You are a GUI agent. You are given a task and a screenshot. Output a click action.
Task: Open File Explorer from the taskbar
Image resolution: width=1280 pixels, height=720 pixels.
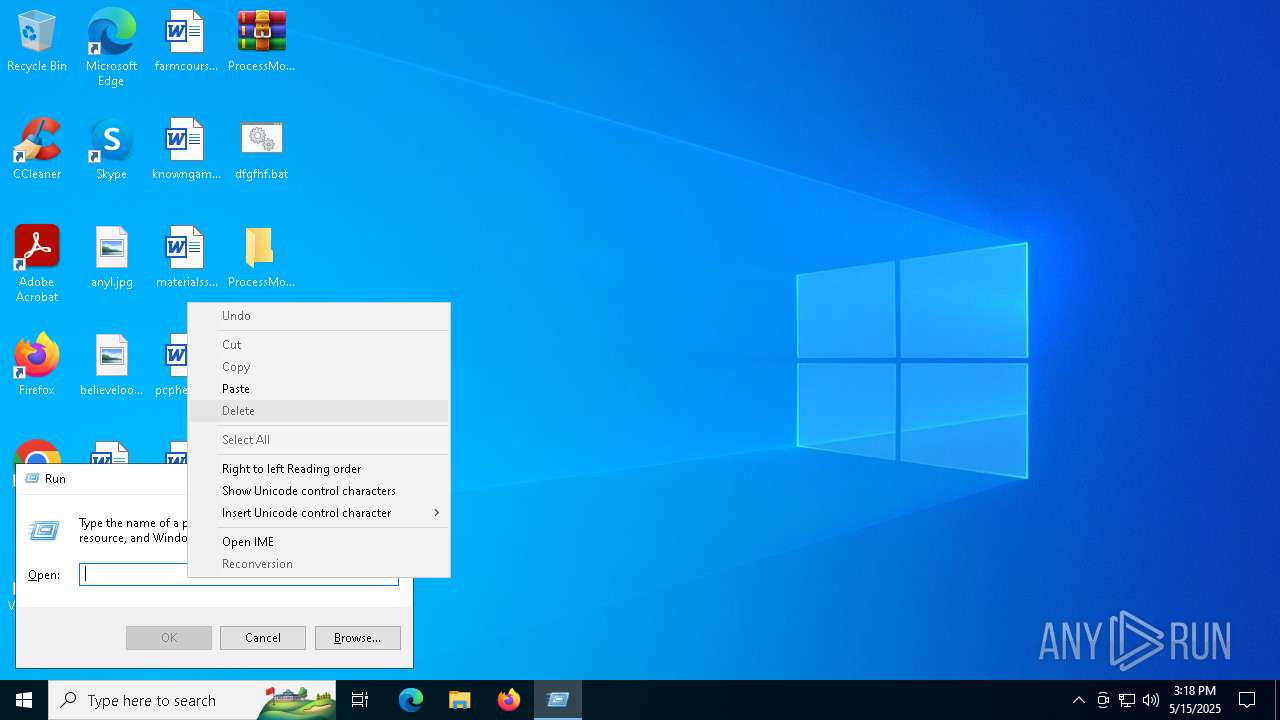click(x=459, y=700)
